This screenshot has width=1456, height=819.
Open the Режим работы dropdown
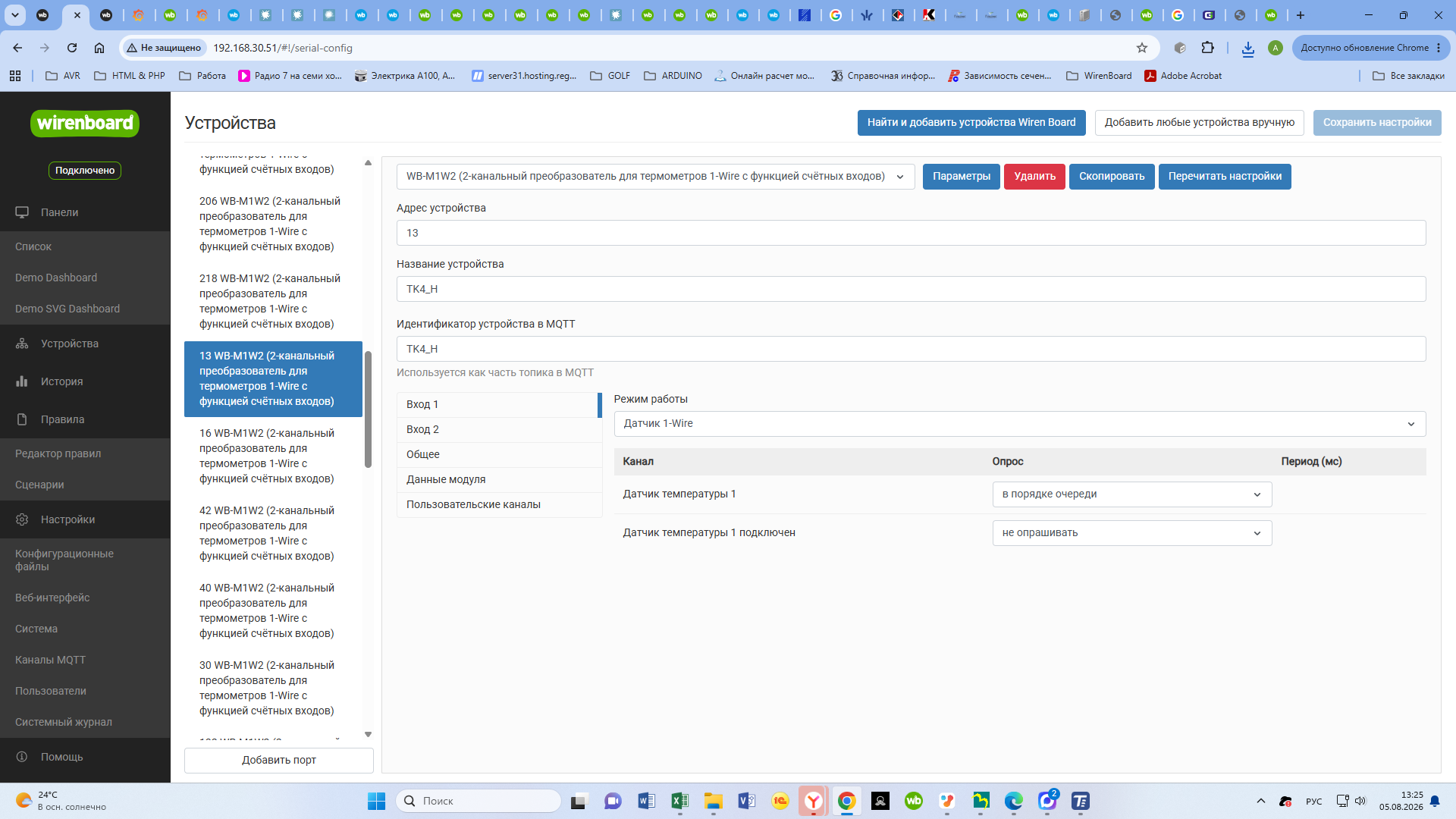pyautogui.click(x=1019, y=424)
